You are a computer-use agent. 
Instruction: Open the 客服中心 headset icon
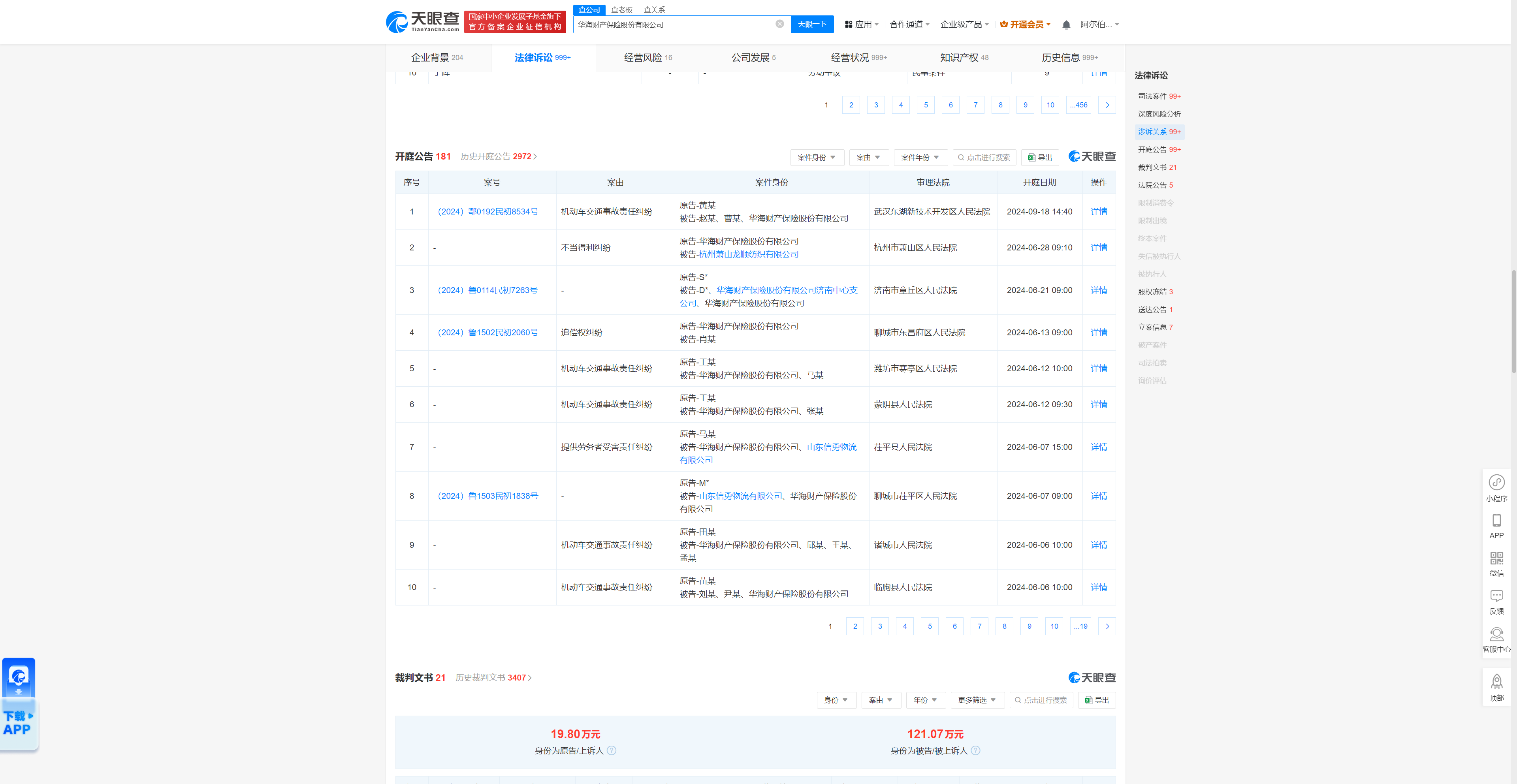pos(1496,634)
